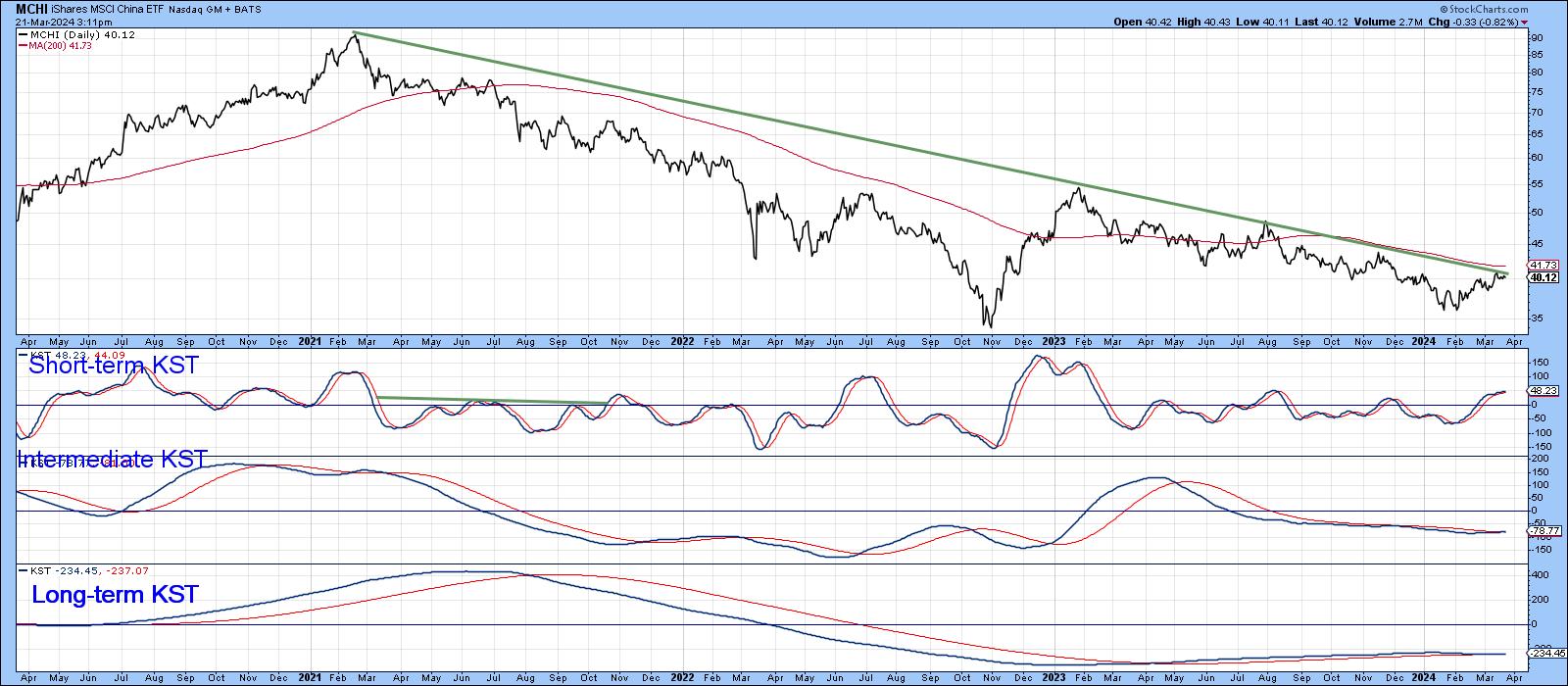The width and height of the screenshot is (1568, 686).
Task: Click the red down-arrow beside the Chg value
Action: [1524, 22]
